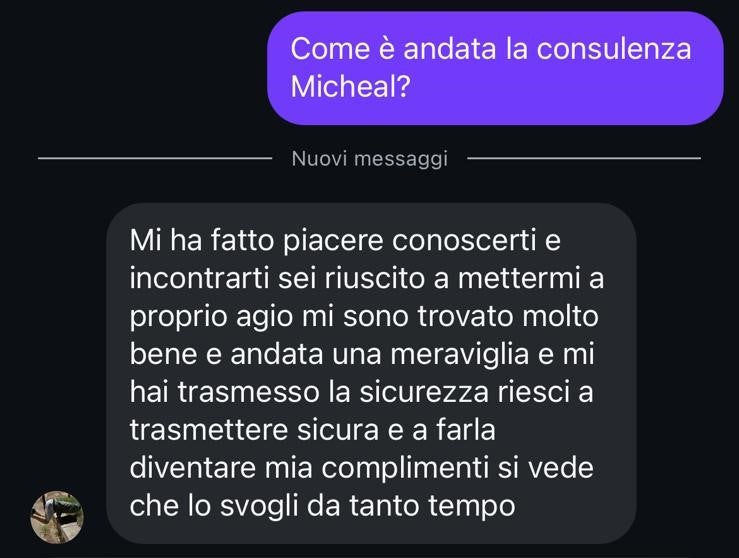Image resolution: width=739 pixels, height=558 pixels.
Task: Click the word "sicurezza" in the reply
Action: 424,392
